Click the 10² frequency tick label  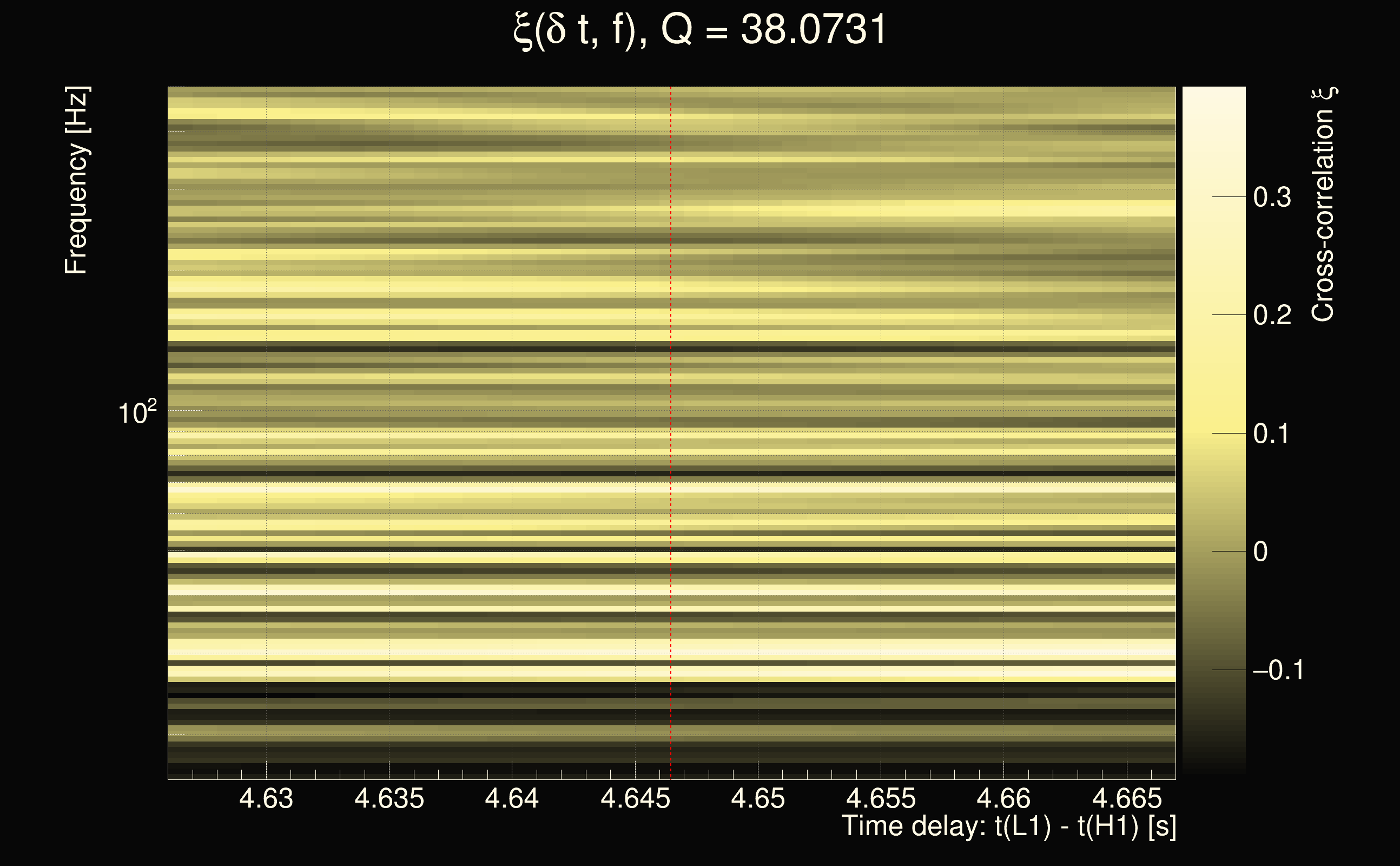137,412
